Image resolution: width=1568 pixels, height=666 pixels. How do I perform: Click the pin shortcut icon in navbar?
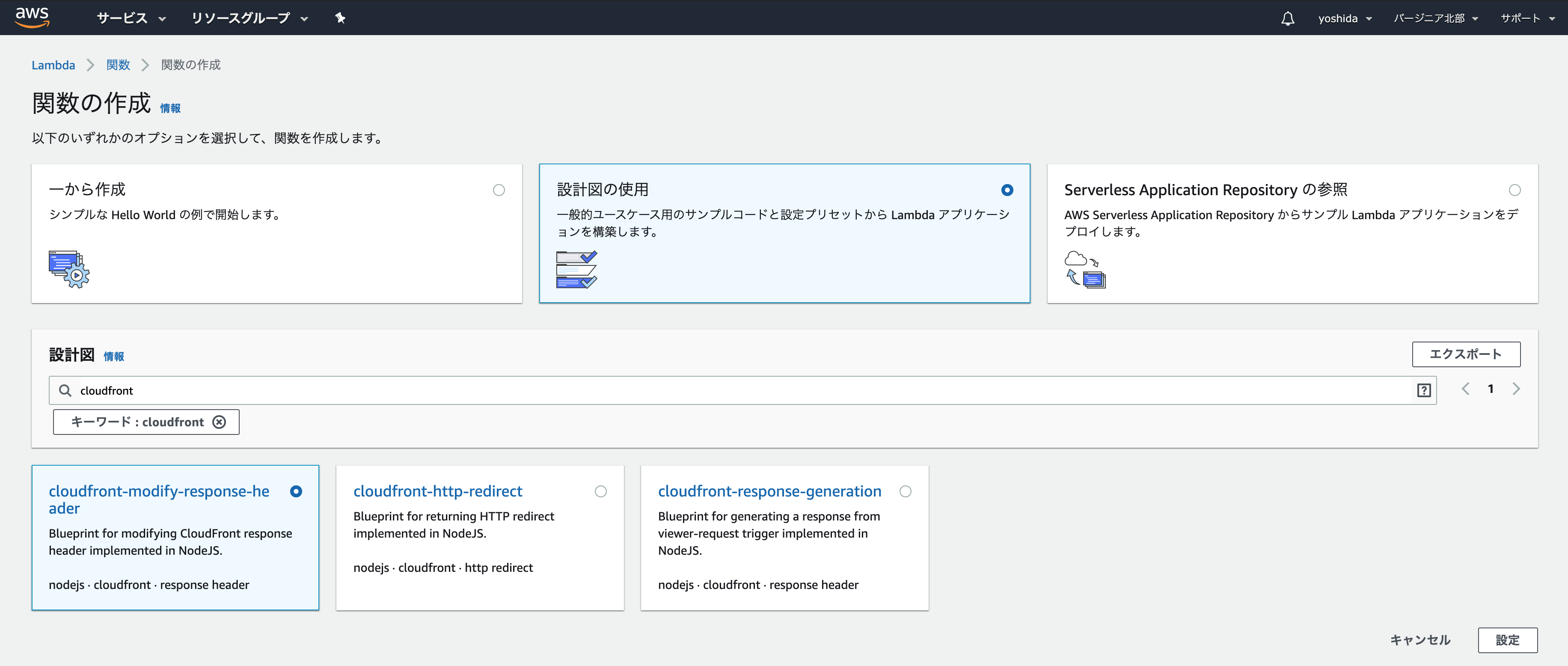coord(340,18)
